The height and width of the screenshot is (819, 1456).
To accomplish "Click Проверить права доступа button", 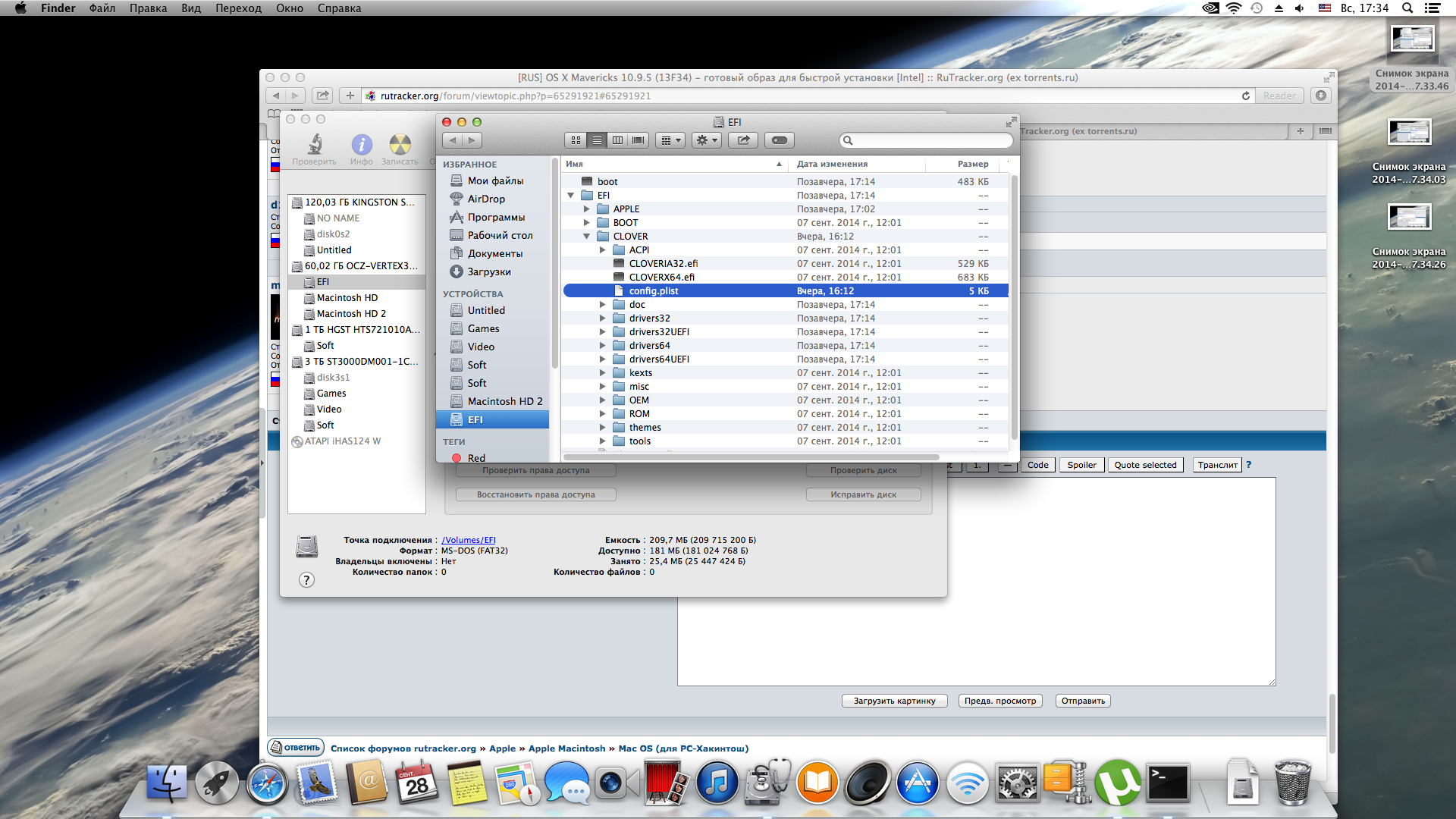I will (x=536, y=470).
